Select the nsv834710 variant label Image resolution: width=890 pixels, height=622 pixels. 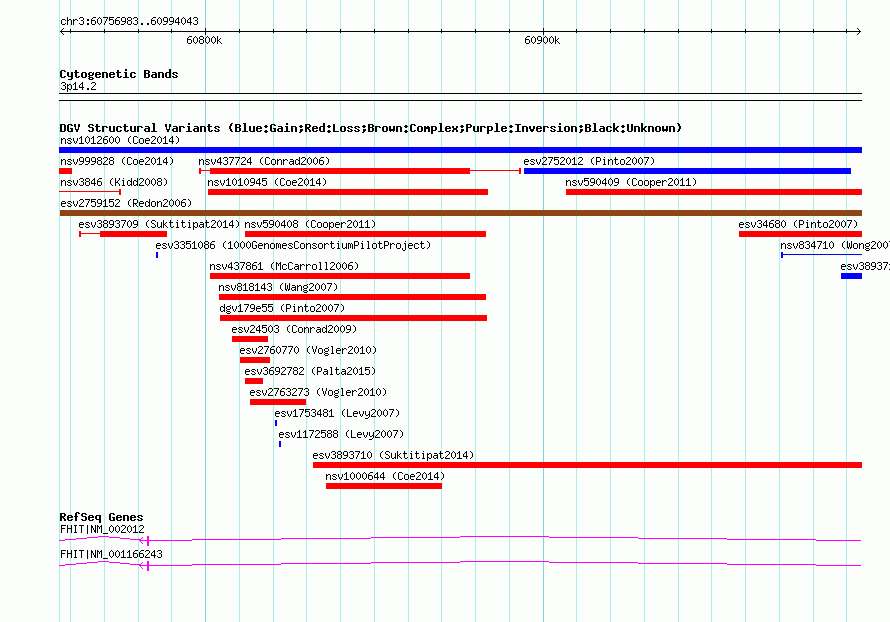coord(835,245)
